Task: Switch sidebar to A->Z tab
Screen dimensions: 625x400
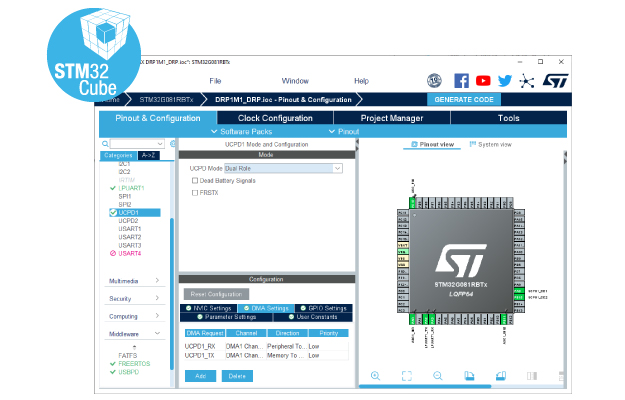Action: point(149,155)
